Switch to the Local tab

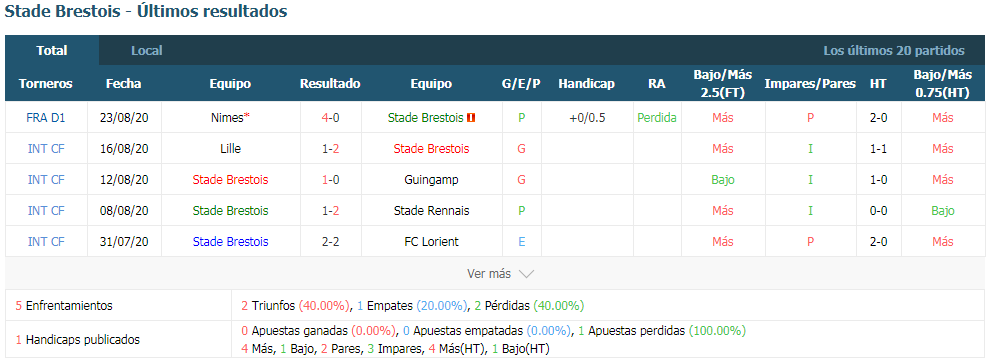click(x=146, y=50)
